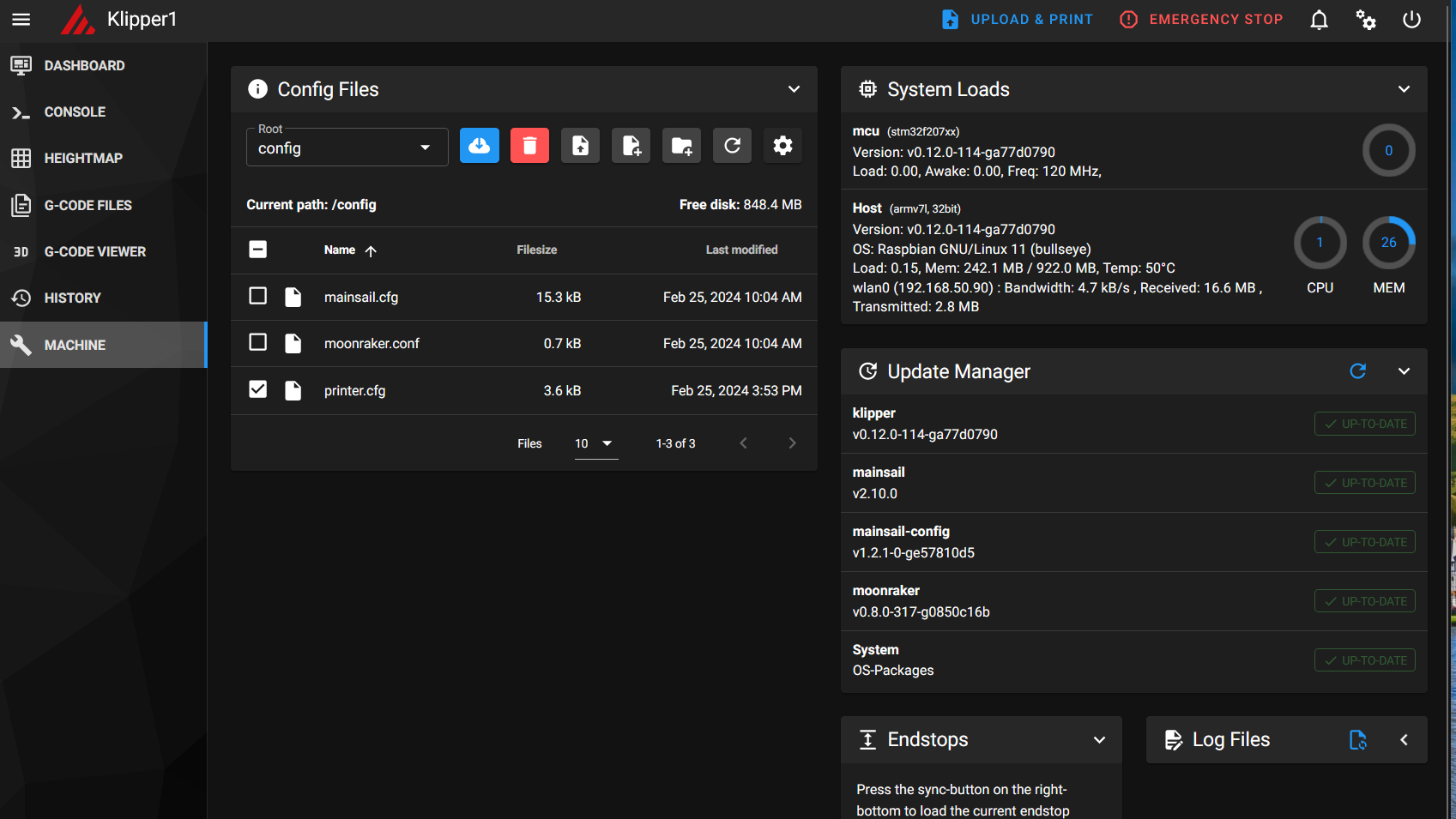This screenshot has width=1456, height=819.
Task: Go to the Dashboard page
Action: click(x=84, y=66)
